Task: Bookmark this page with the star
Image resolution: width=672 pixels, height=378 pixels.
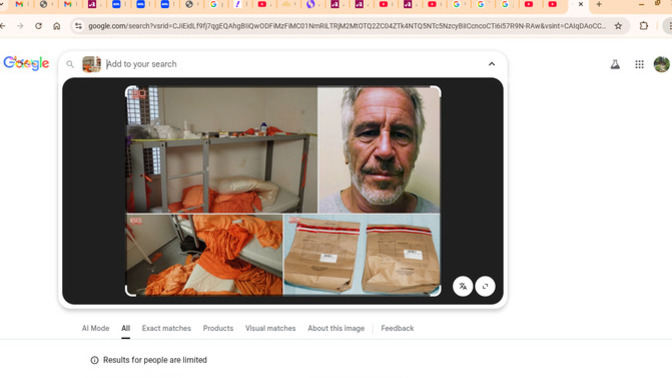Action: click(x=618, y=26)
